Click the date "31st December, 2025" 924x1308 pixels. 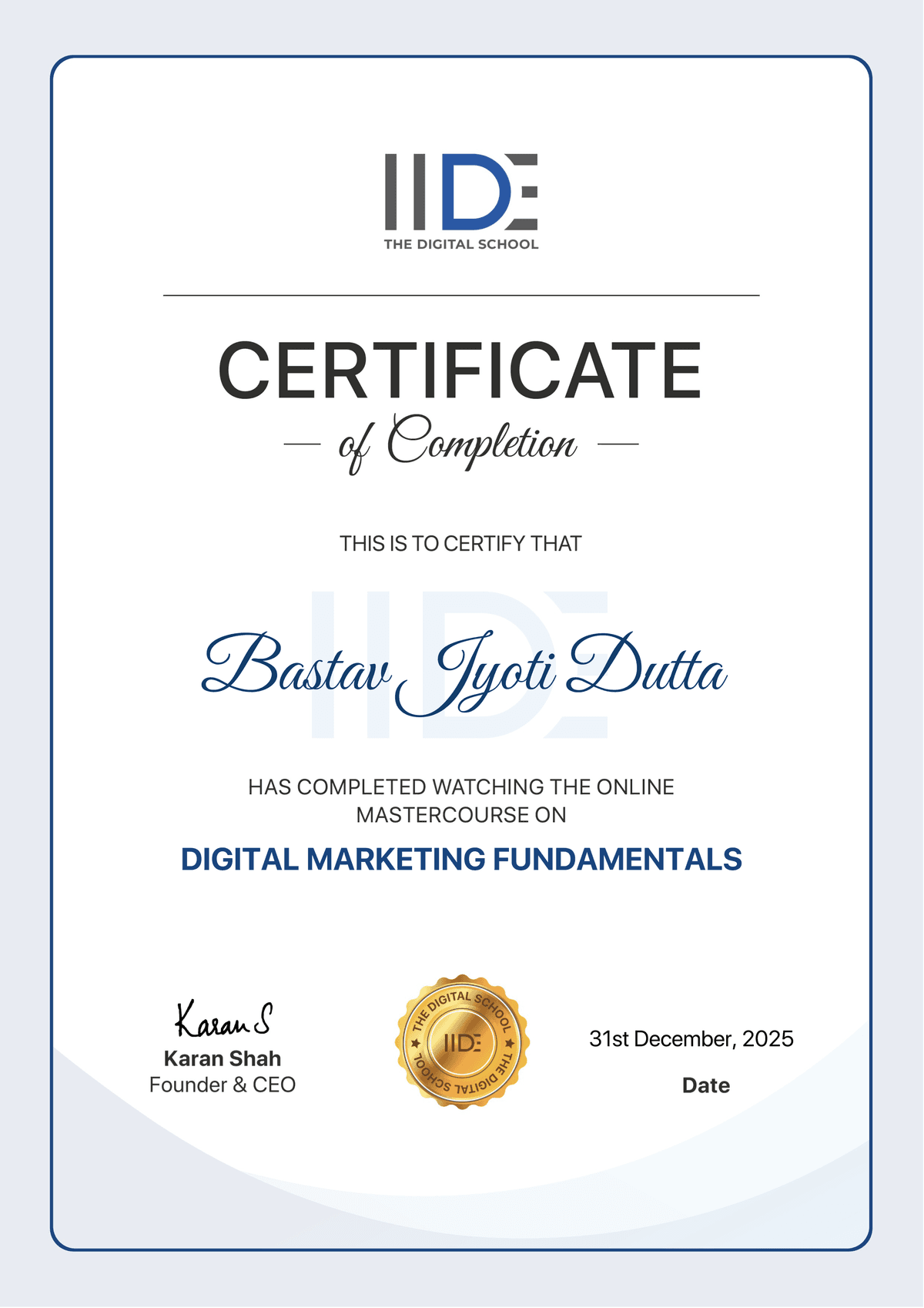coord(691,1039)
